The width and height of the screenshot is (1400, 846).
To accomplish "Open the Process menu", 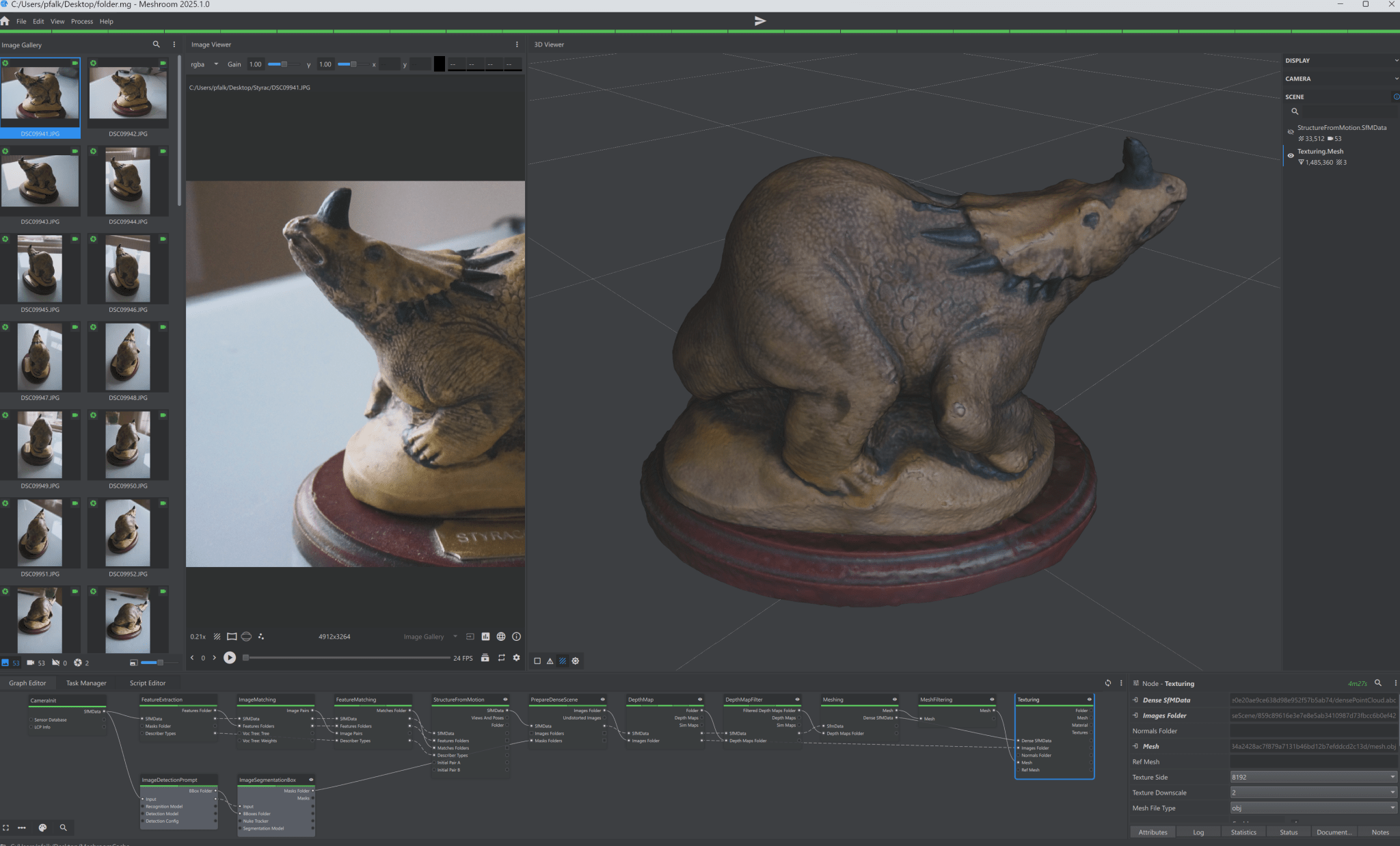I will click(82, 21).
